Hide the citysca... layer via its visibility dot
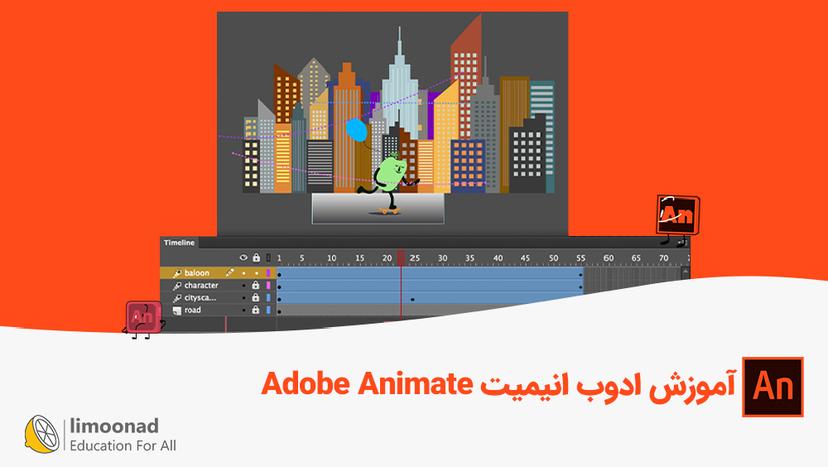The width and height of the screenshot is (828, 467). 243,298
